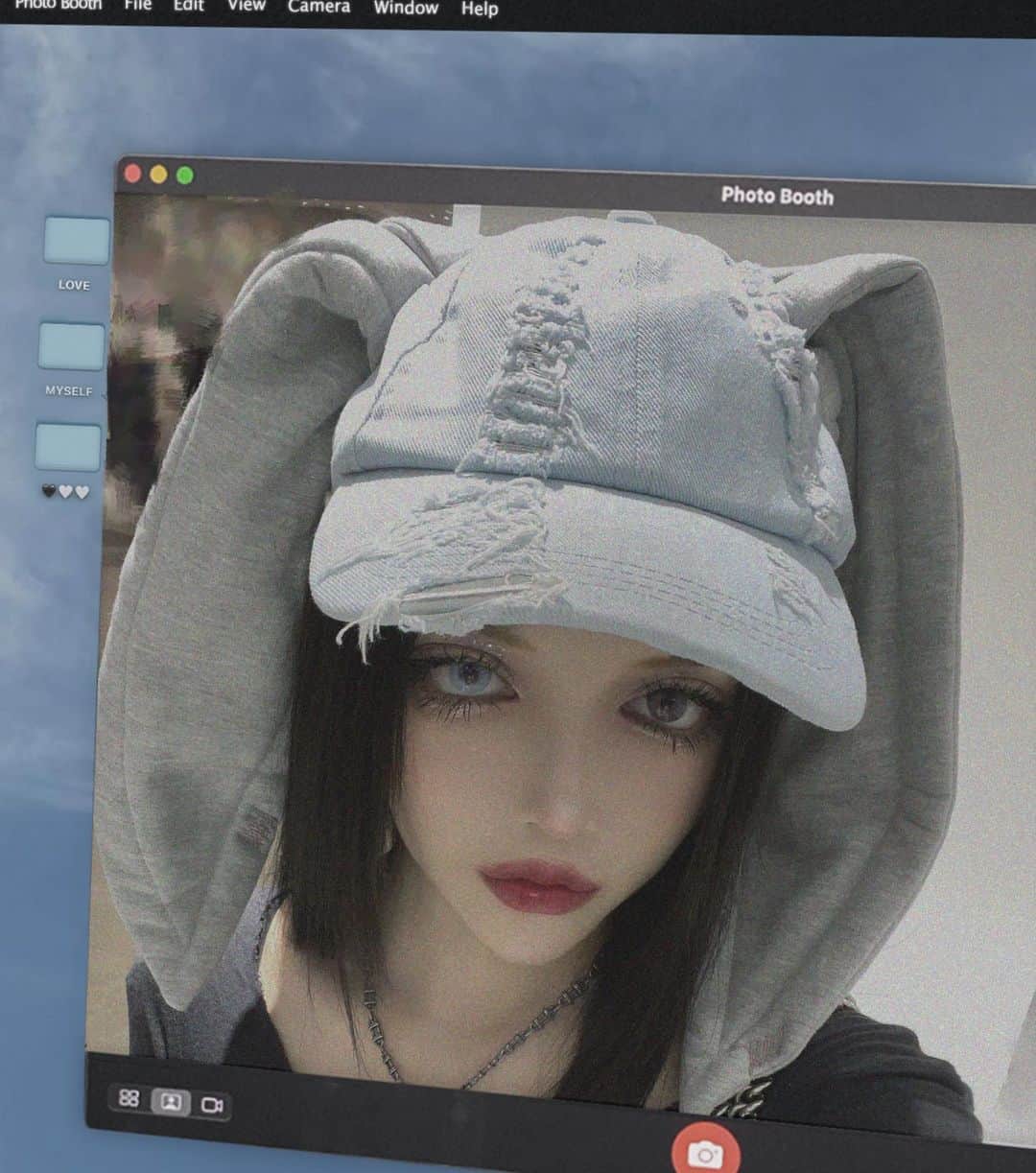The width and height of the screenshot is (1036, 1173).
Task: Open the LOVE desktop folder
Action: tap(76, 242)
